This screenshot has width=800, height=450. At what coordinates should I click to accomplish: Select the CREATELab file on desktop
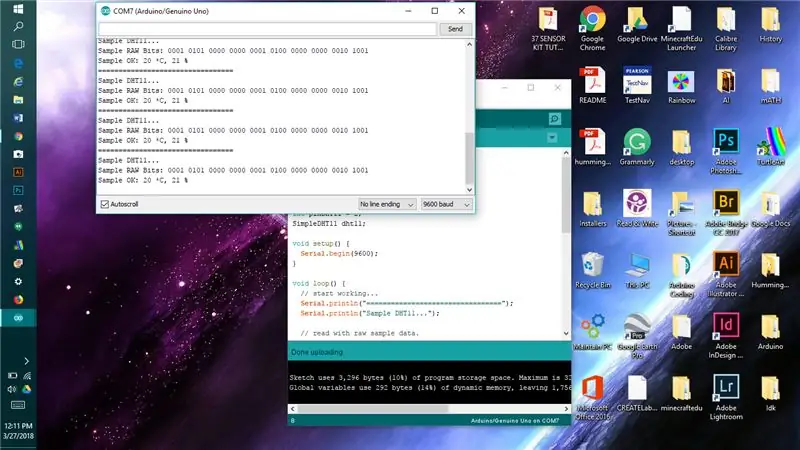(x=637, y=393)
